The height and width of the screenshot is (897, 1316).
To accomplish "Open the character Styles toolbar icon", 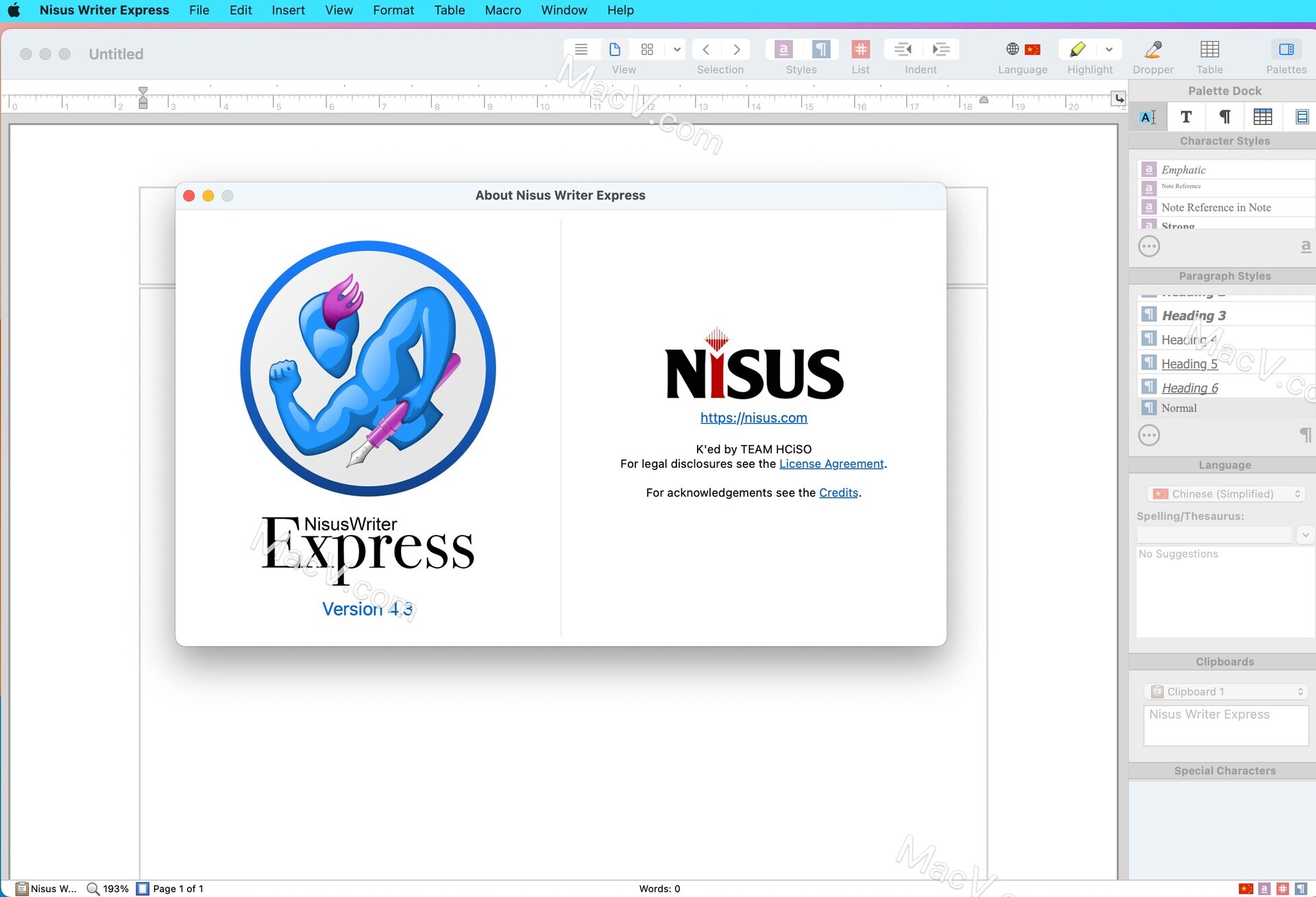I will coord(783,49).
